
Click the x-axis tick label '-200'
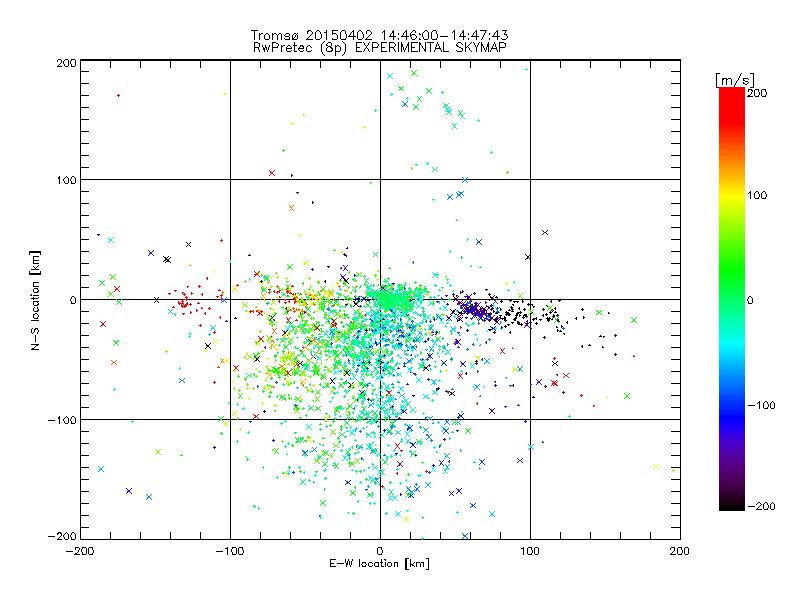[80, 551]
